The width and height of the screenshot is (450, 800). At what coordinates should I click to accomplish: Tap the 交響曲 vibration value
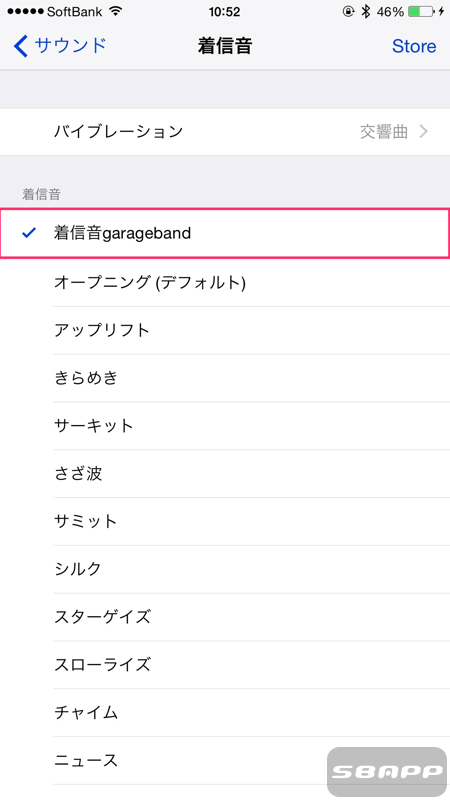[x=384, y=132]
